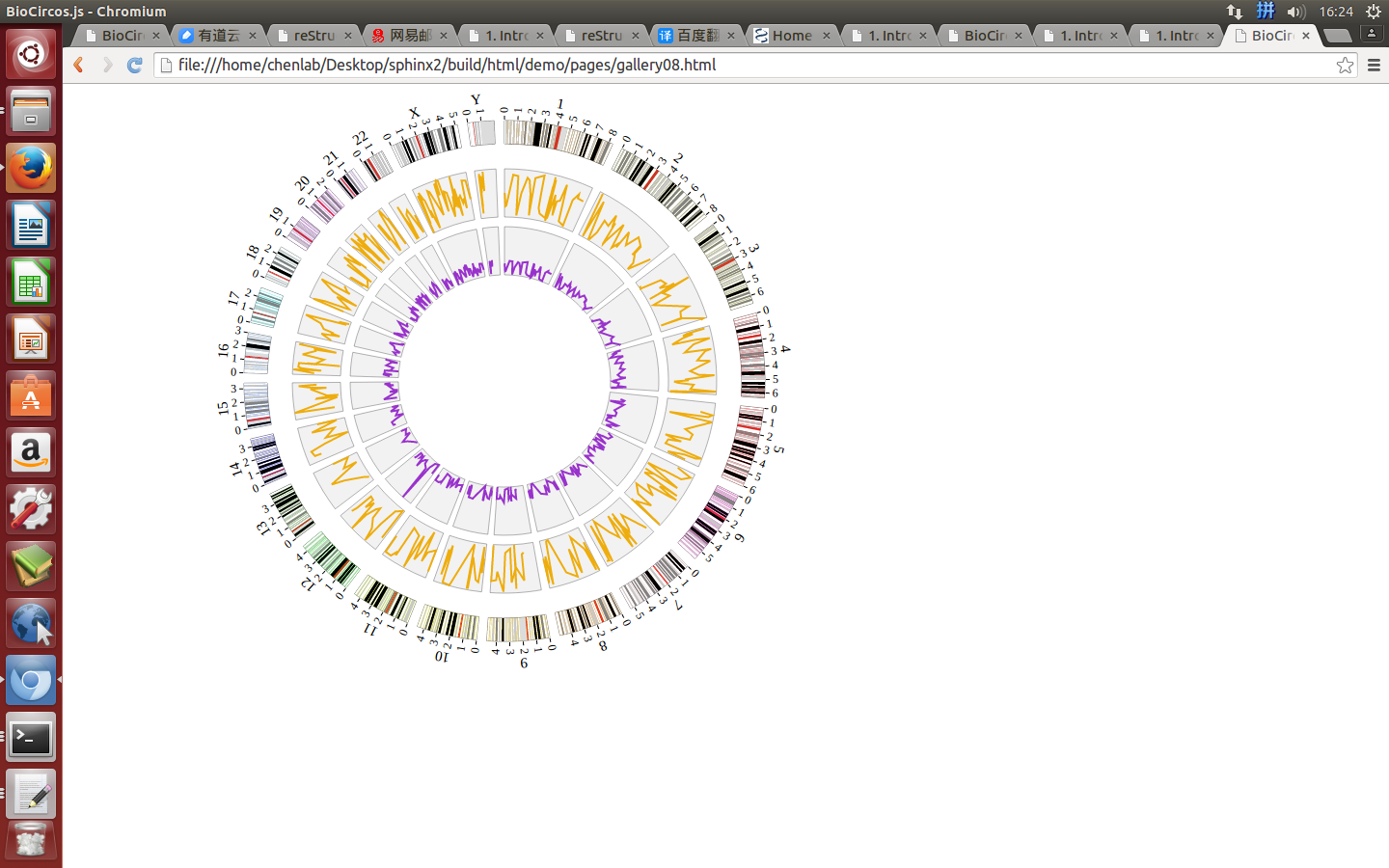Click chromosome label 15 on the ideogram
1389x868 pixels.
coord(224,409)
